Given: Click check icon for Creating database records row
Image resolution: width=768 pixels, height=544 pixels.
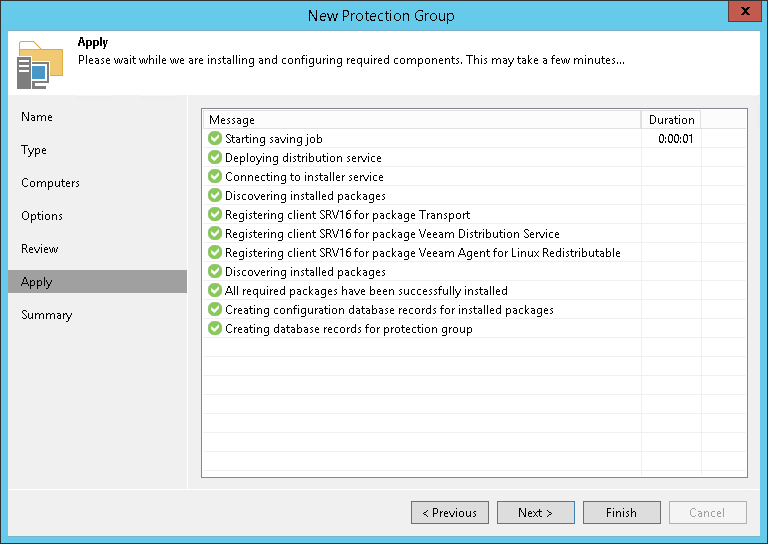Looking at the screenshot, I should [215, 328].
